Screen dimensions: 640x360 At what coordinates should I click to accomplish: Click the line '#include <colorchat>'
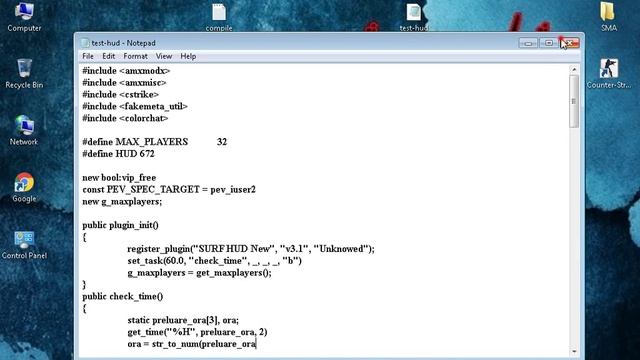tap(125, 118)
